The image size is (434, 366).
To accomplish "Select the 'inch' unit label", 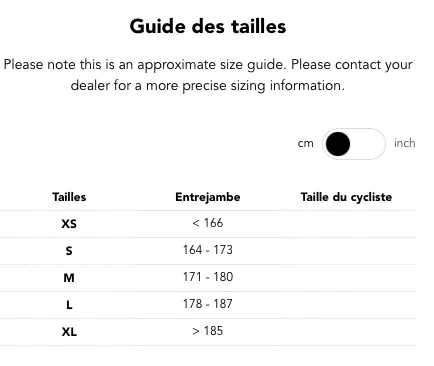I will [x=405, y=143].
